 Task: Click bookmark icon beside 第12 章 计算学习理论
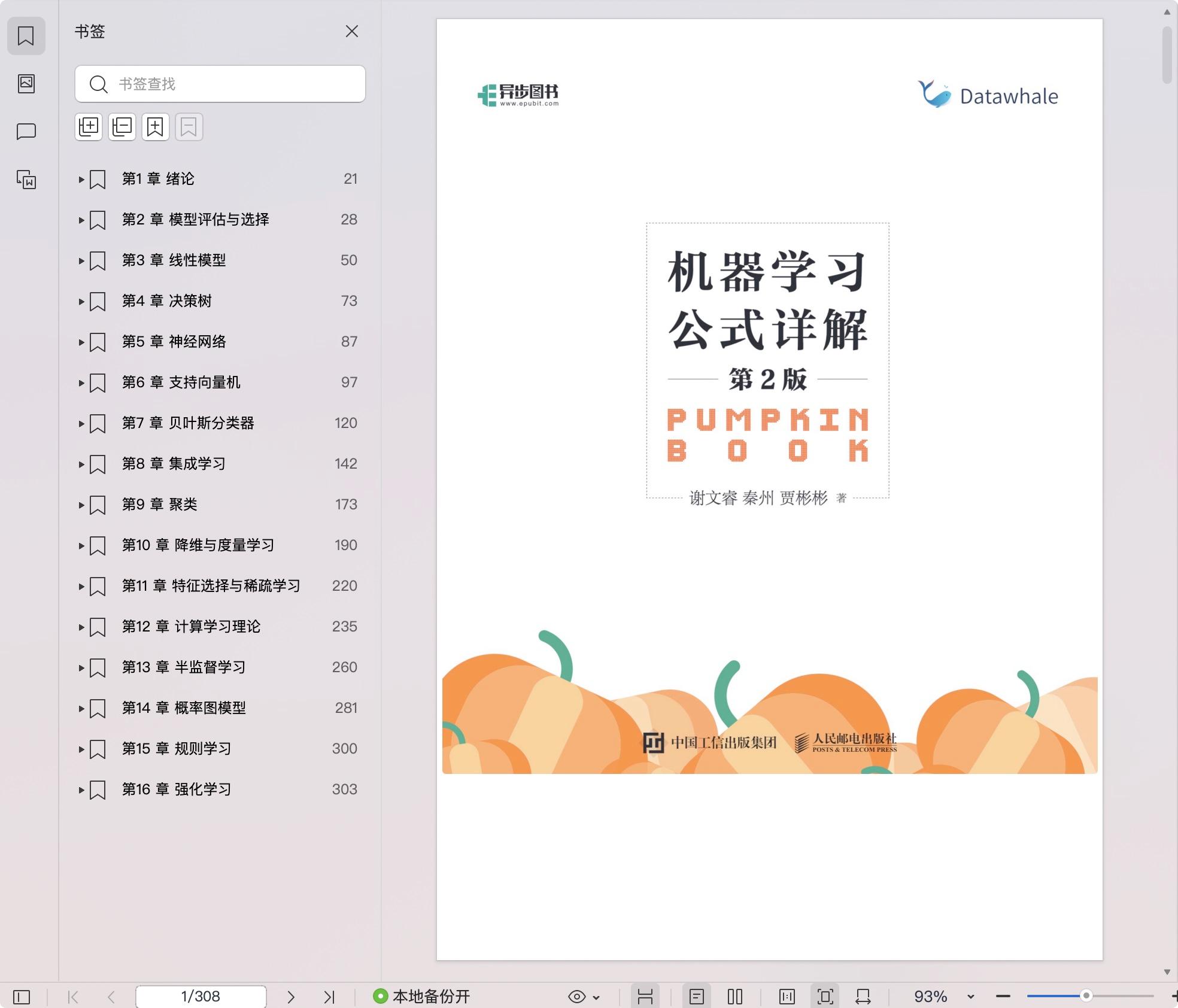pyautogui.click(x=98, y=627)
